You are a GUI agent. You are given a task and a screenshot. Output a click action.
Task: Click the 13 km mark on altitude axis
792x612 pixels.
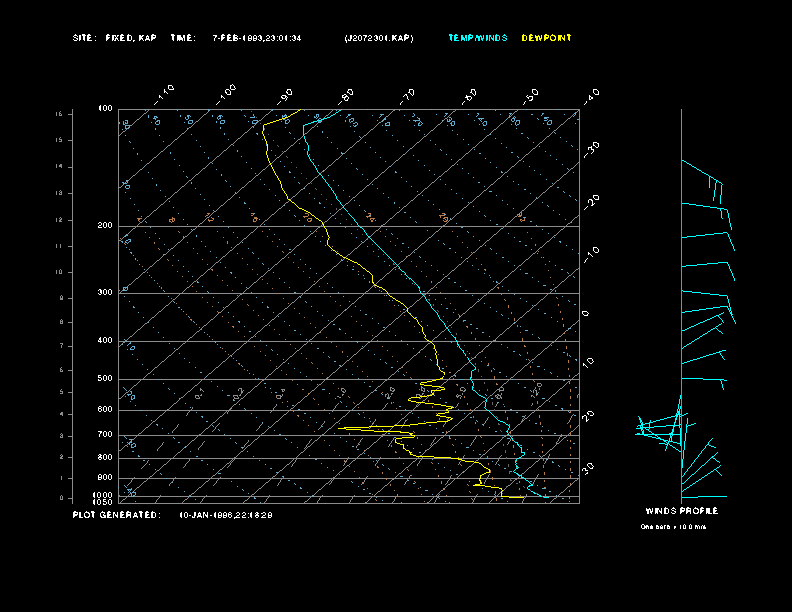coord(59,193)
